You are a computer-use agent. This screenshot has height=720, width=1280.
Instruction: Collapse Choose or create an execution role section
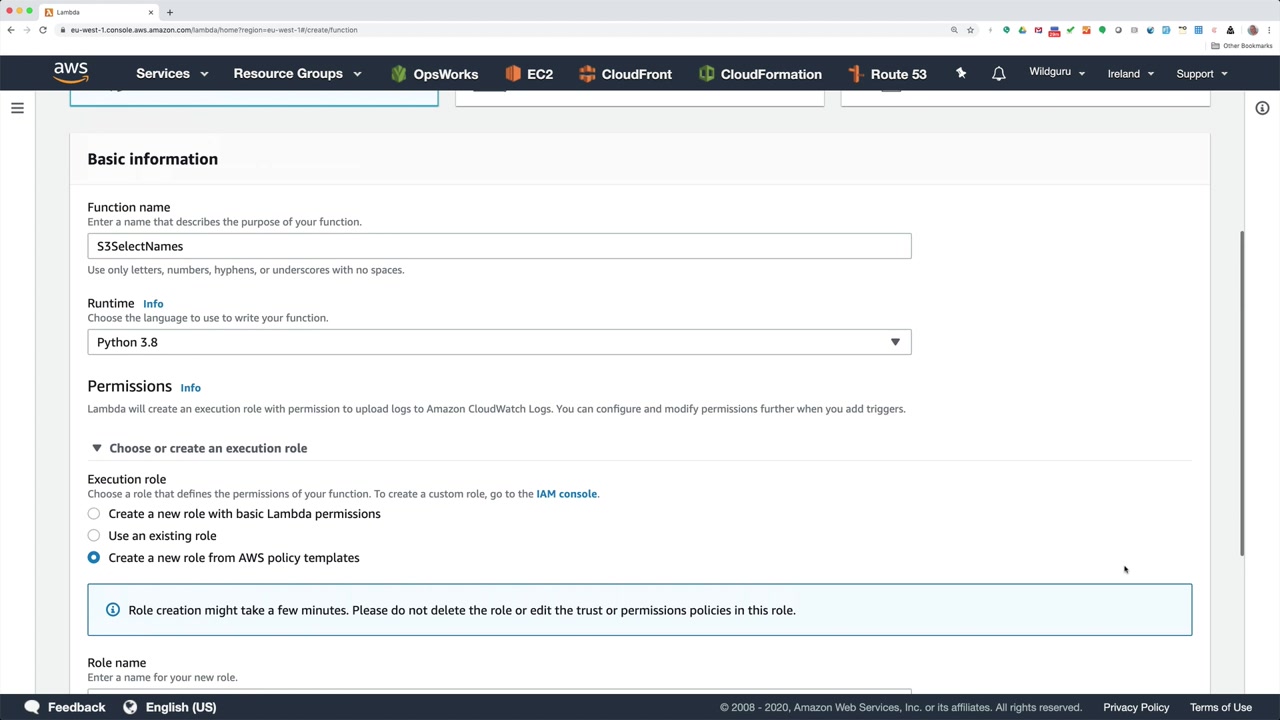pos(198,448)
